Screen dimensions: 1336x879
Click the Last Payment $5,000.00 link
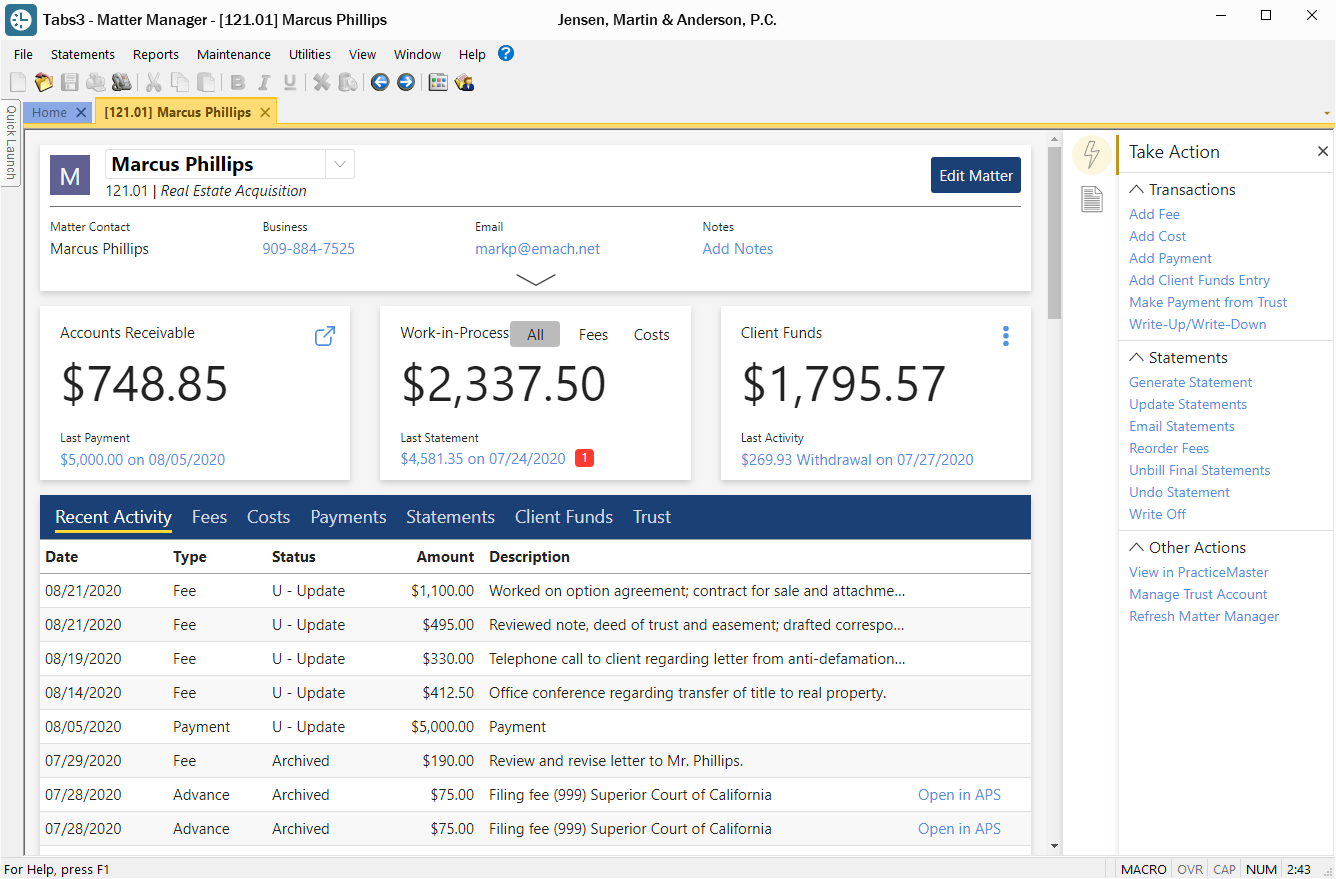(x=143, y=460)
